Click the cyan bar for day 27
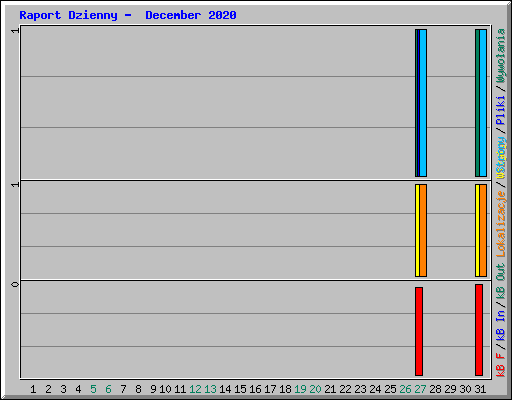 click(x=423, y=103)
